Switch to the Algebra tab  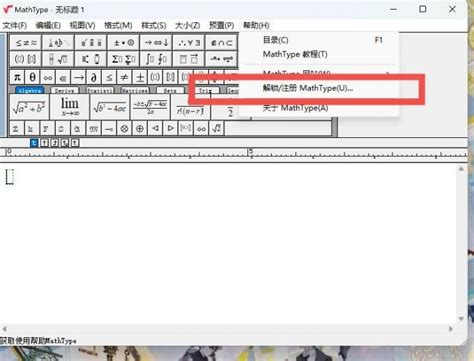click(30, 90)
